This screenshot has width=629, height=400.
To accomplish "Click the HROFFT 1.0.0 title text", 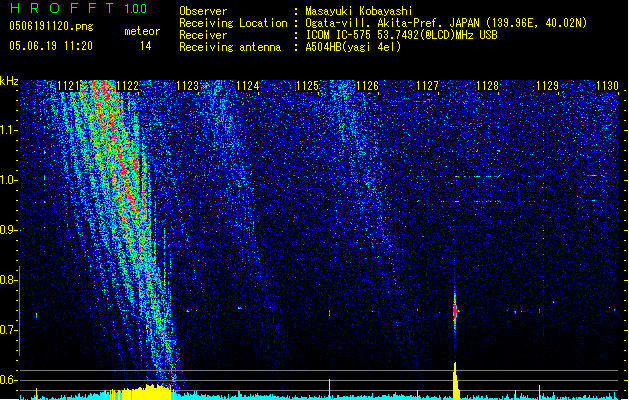I will point(78,8).
